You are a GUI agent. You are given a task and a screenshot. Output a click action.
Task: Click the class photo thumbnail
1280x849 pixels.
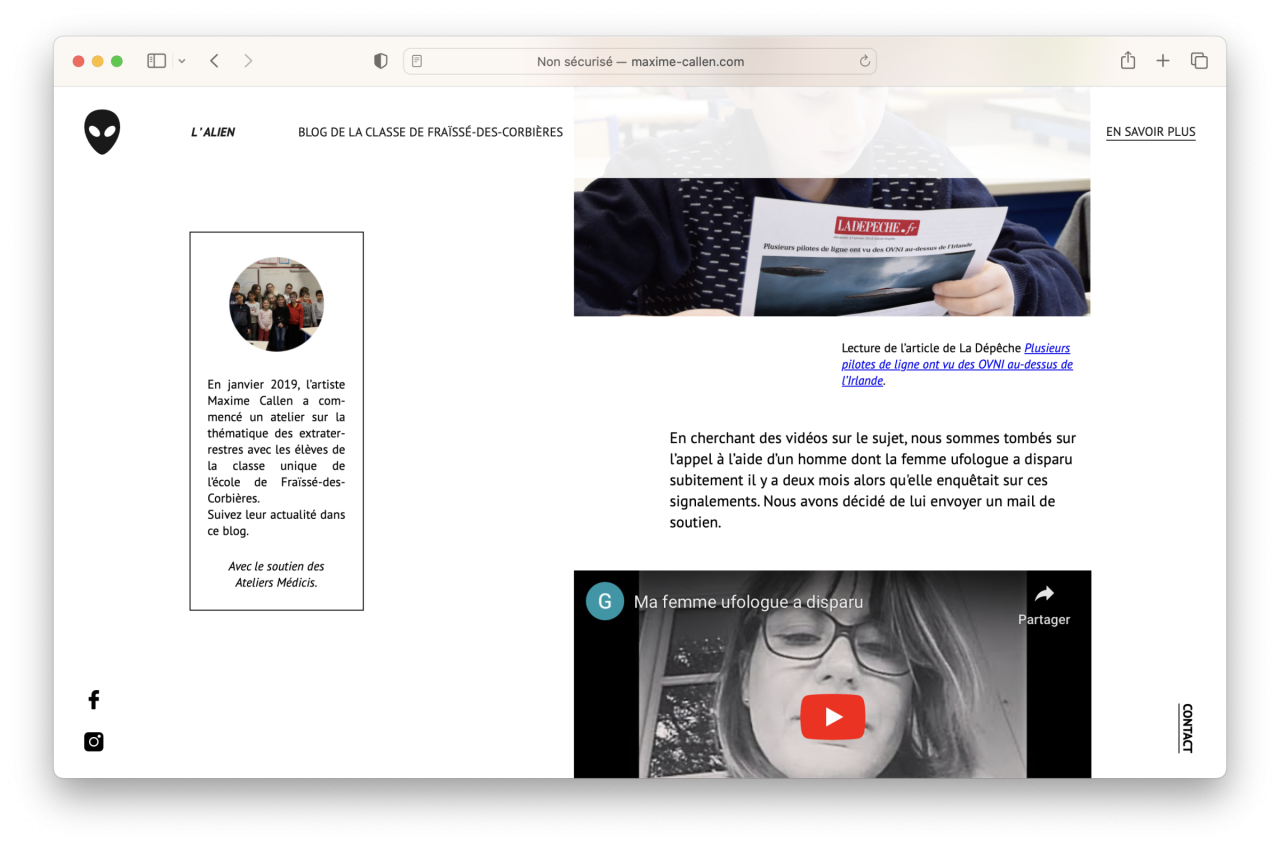(x=276, y=304)
